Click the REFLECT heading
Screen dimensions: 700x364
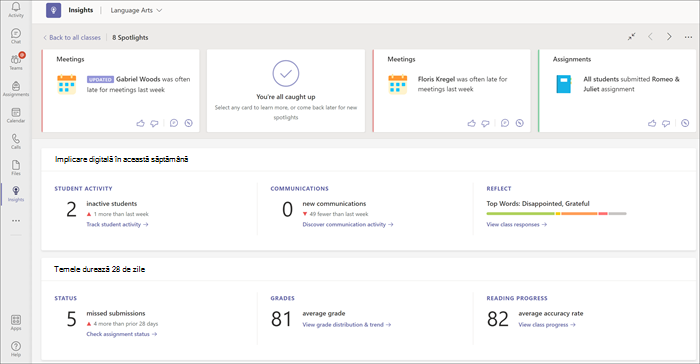click(499, 188)
